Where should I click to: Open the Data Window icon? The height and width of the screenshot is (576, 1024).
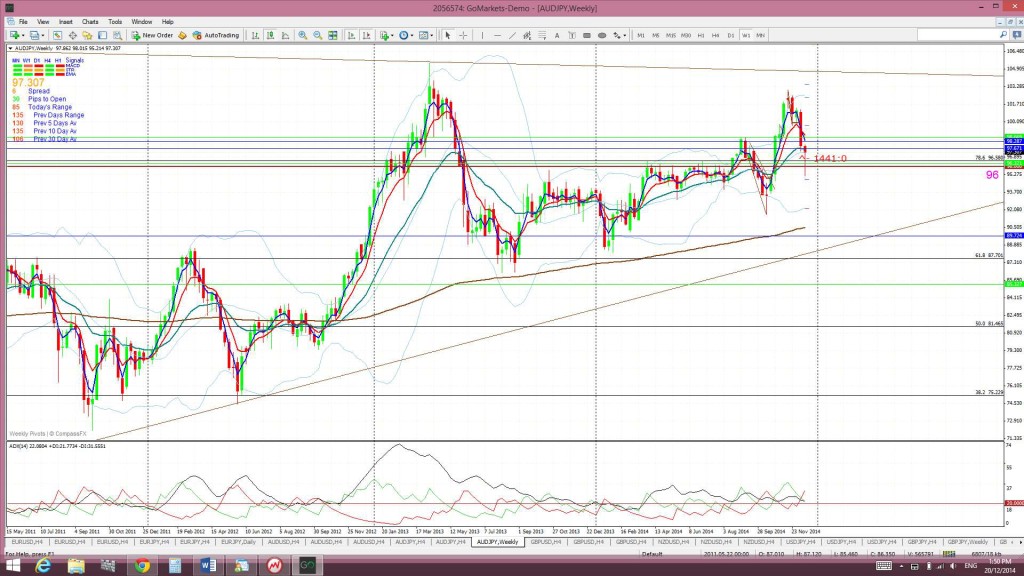pos(72,35)
